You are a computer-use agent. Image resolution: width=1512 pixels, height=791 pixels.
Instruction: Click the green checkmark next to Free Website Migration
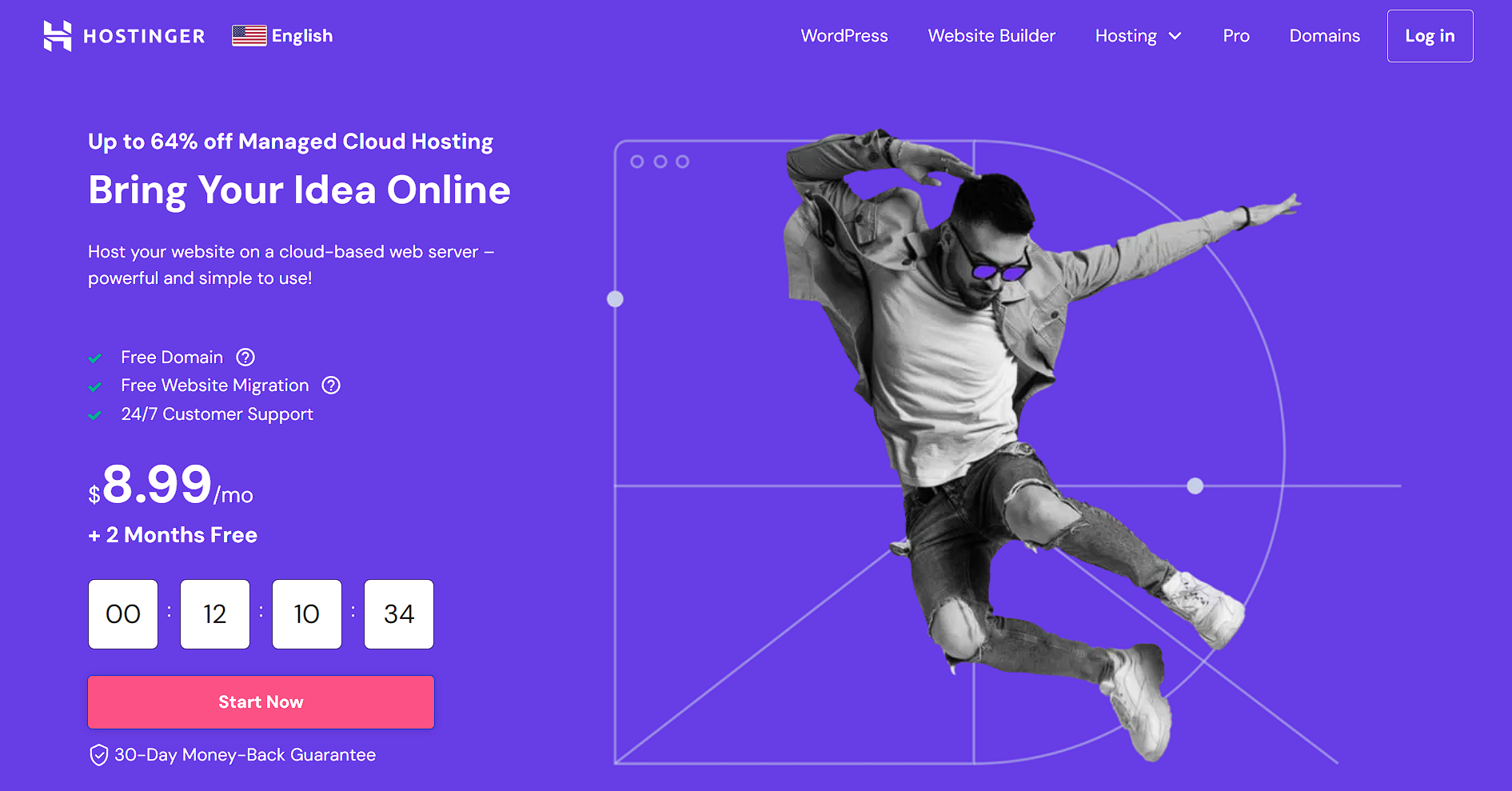click(x=95, y=387)
